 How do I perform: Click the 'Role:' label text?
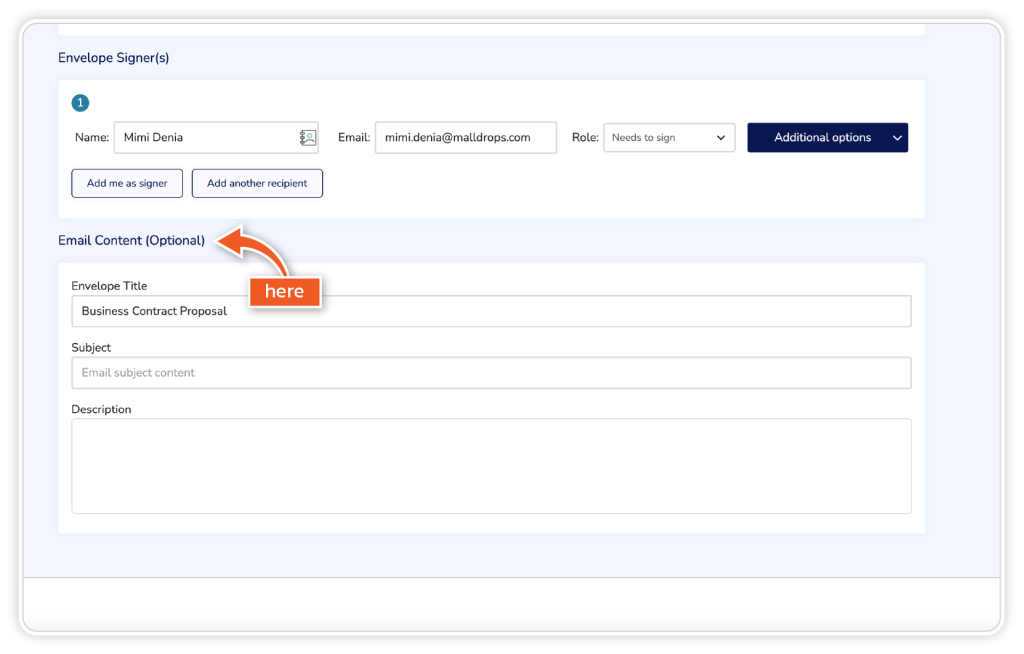(585, 138)
